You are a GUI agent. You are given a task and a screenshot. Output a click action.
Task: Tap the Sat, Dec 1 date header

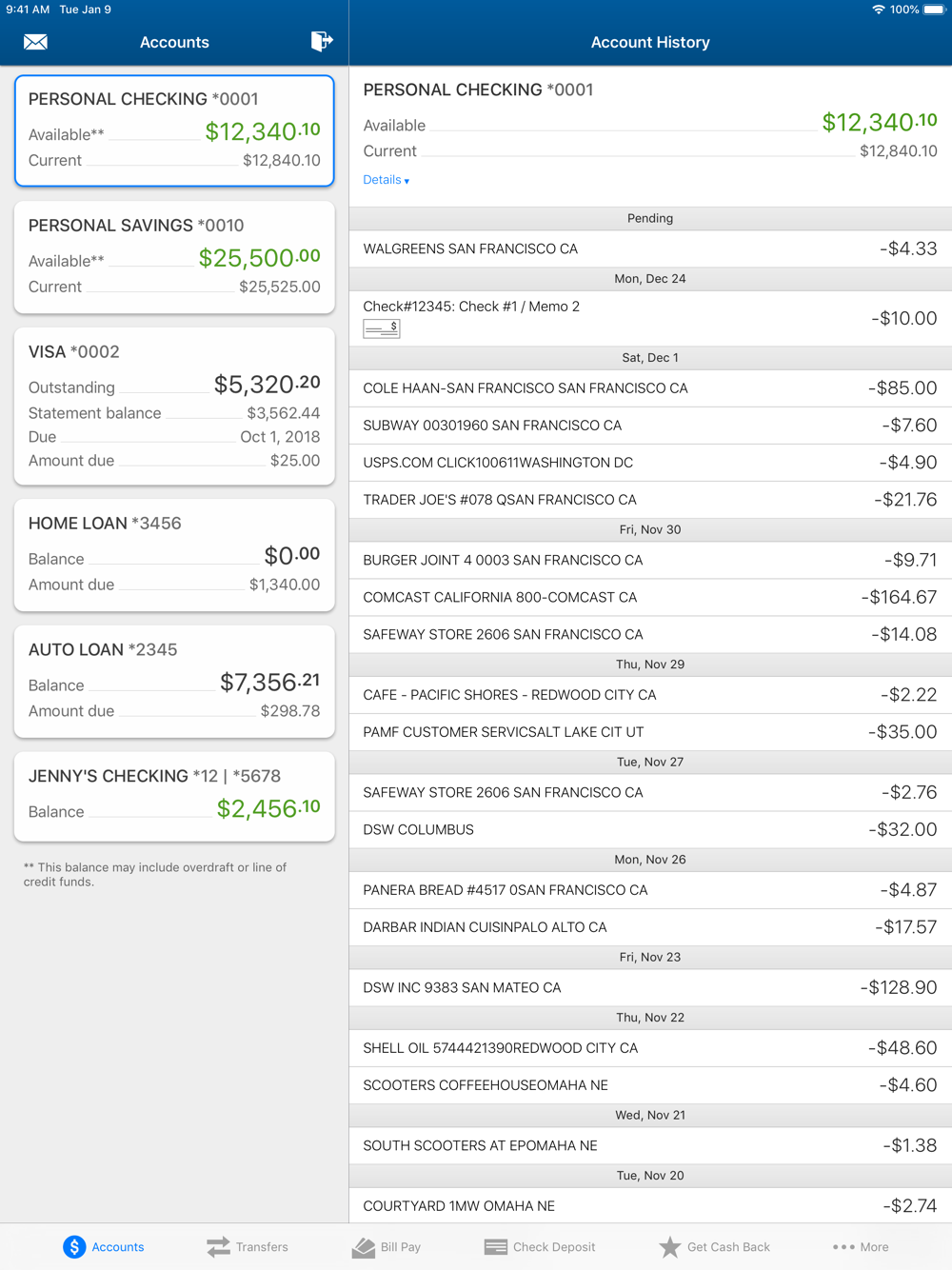click(650, 358)
